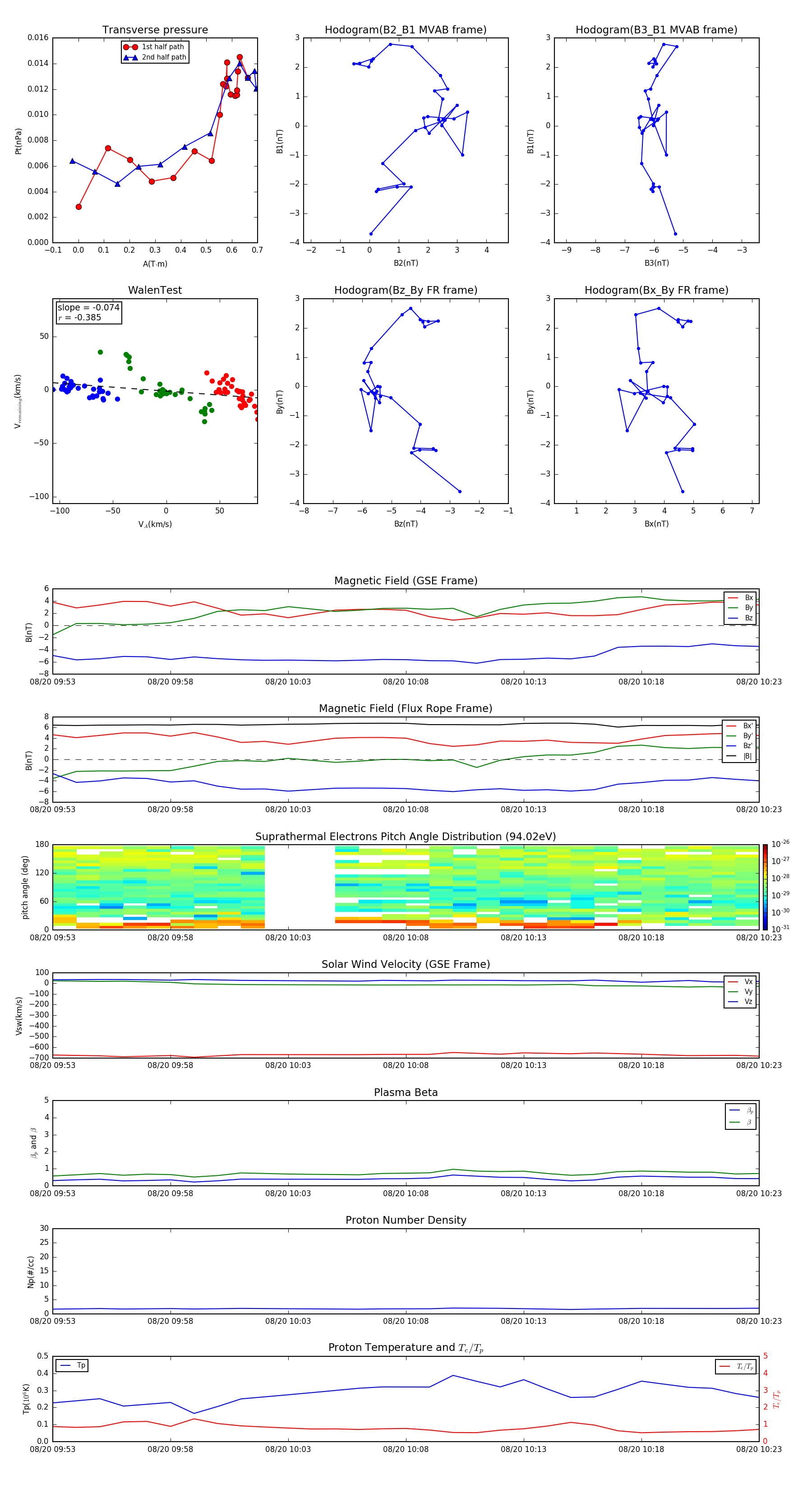Select the blue Tp legend entry
Image resolution: width=812 pixels, height=1489 pixels.
72,1365
